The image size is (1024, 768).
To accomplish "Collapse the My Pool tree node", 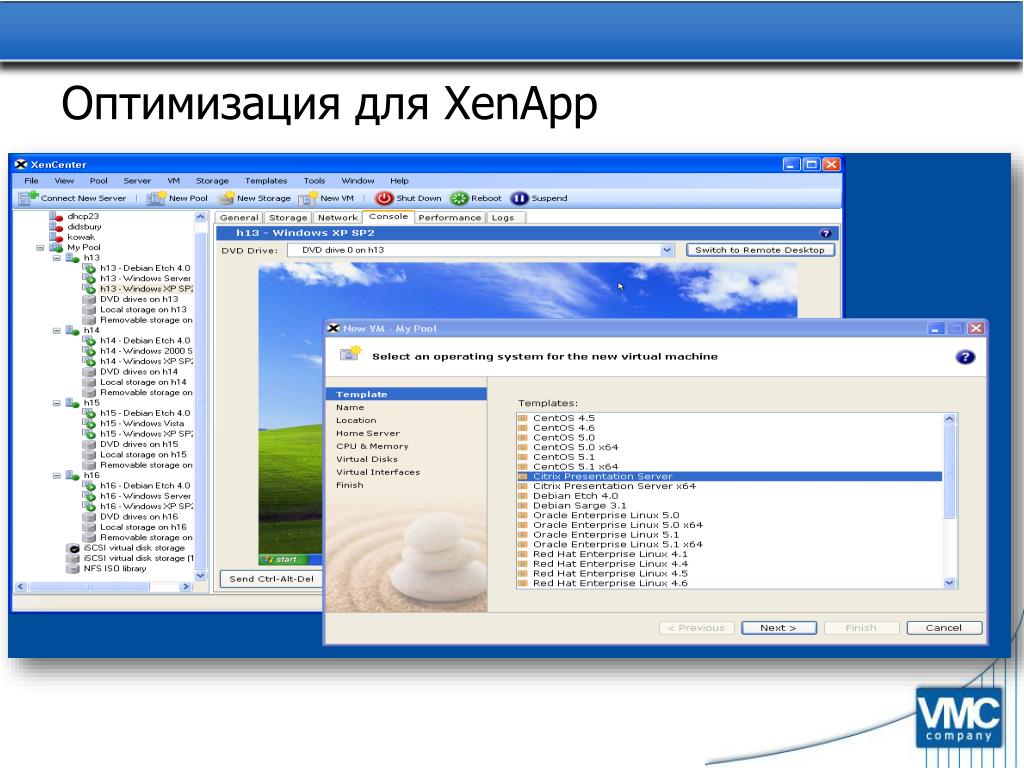I will tap(40, 248).
